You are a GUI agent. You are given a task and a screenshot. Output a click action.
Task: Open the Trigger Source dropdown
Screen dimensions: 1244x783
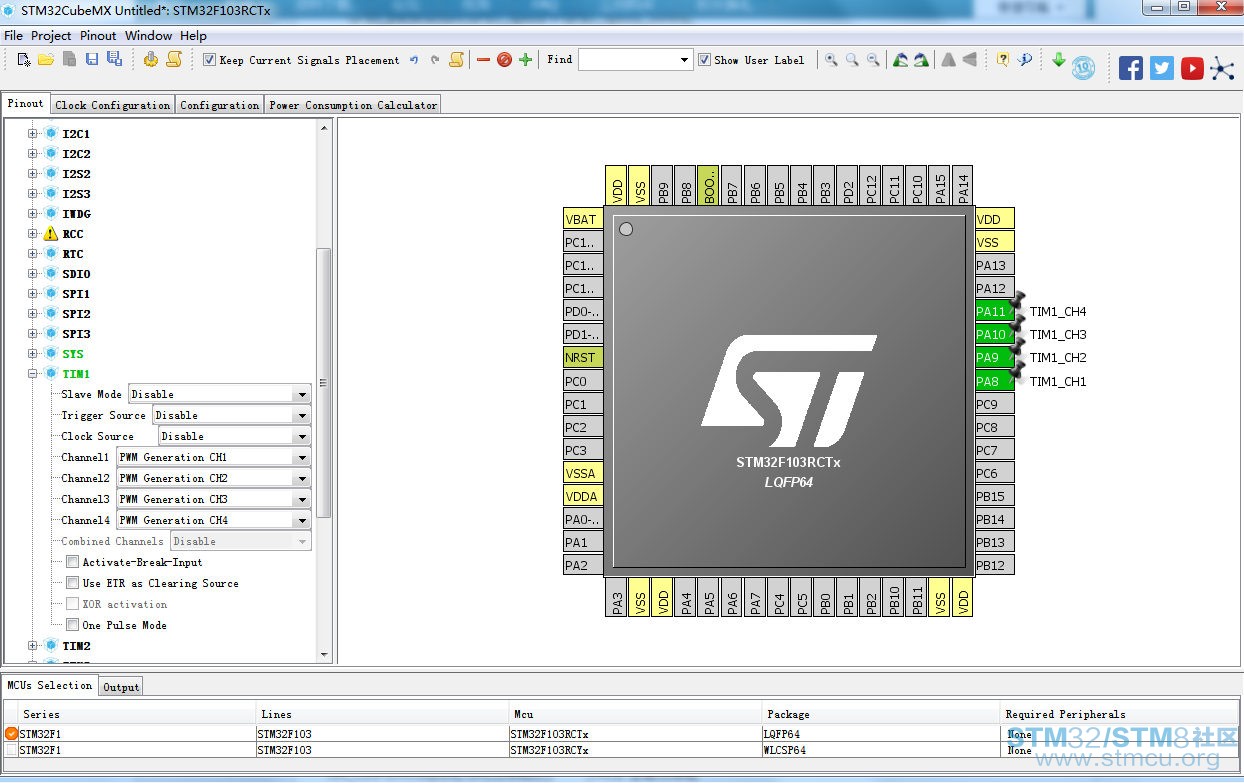(x=231, y=415)
